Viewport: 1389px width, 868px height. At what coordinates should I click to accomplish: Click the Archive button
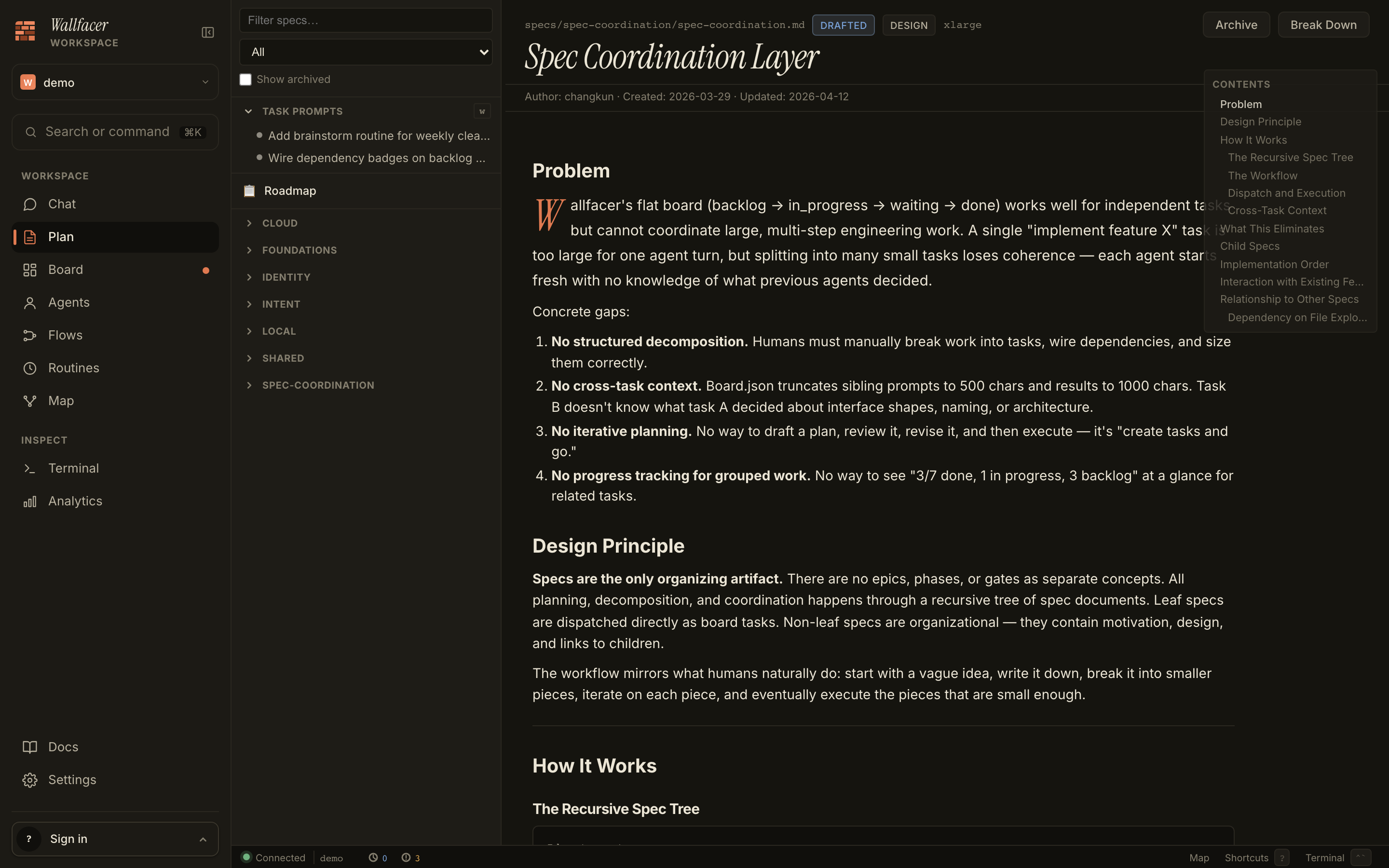click(x=1236, y=25)
